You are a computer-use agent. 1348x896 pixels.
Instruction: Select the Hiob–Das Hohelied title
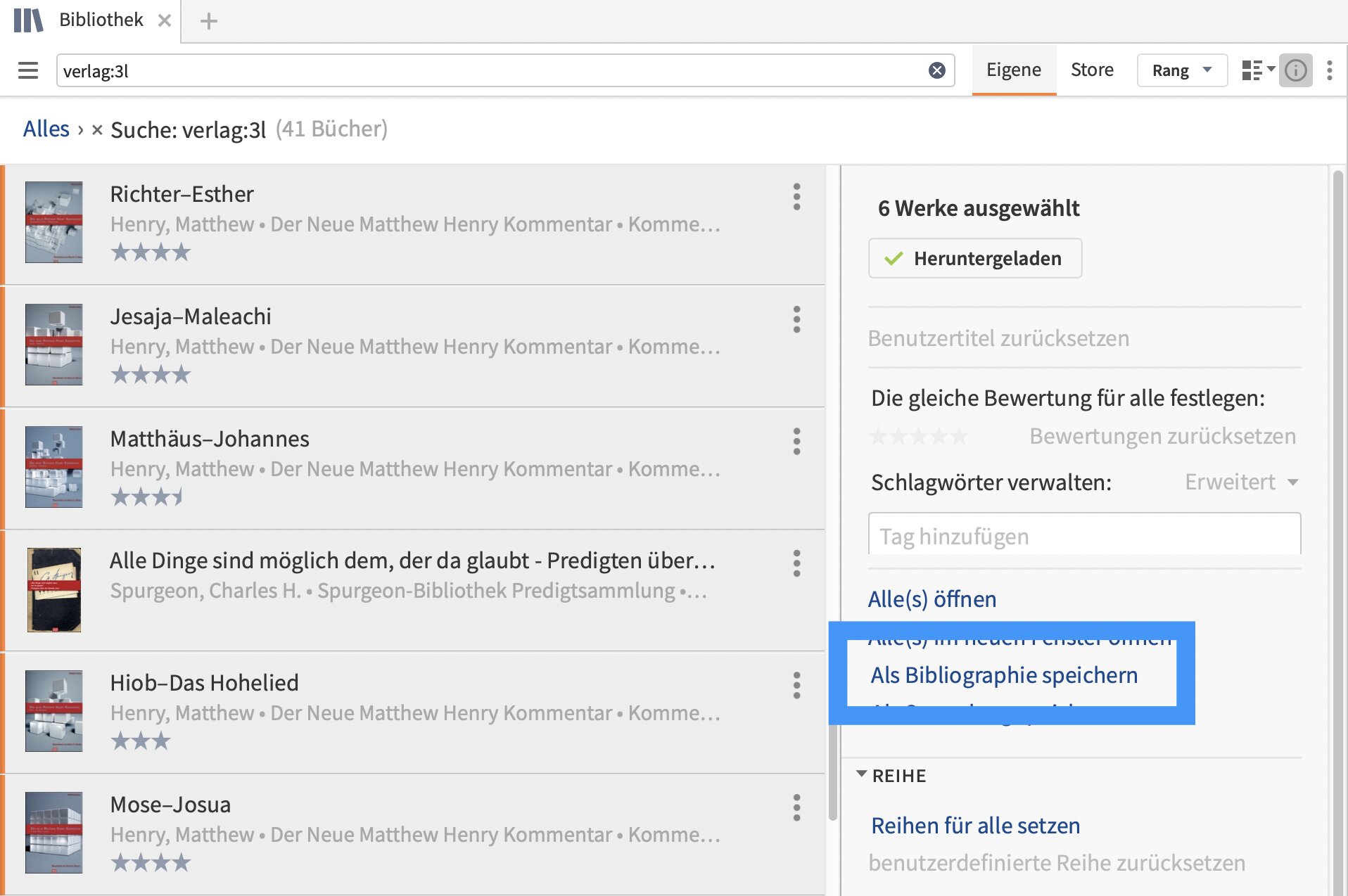(x=204, y=683)
